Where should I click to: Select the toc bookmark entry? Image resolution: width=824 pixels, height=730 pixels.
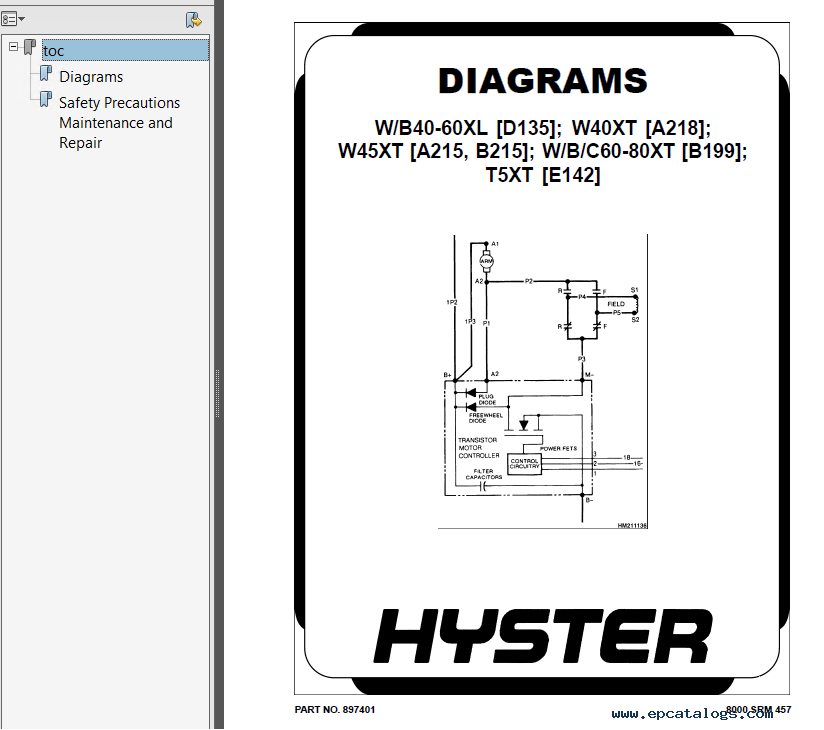(125, 50)
